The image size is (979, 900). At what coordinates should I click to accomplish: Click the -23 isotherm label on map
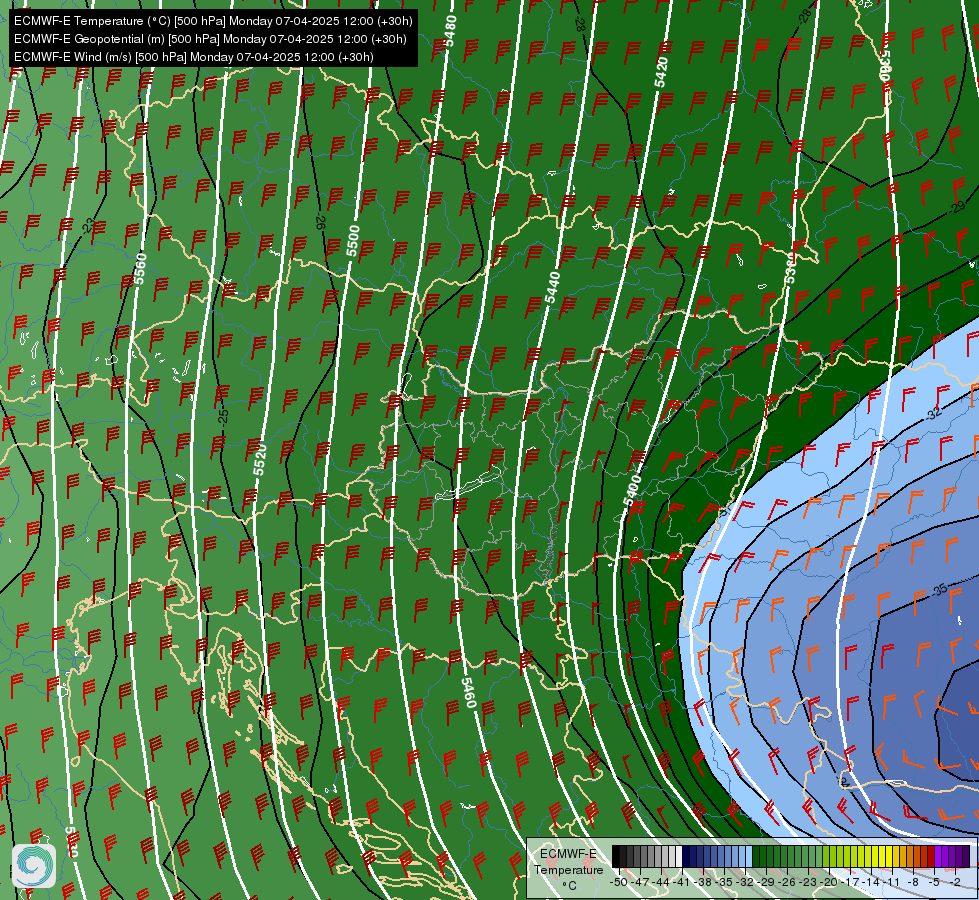tap(88, 225)
